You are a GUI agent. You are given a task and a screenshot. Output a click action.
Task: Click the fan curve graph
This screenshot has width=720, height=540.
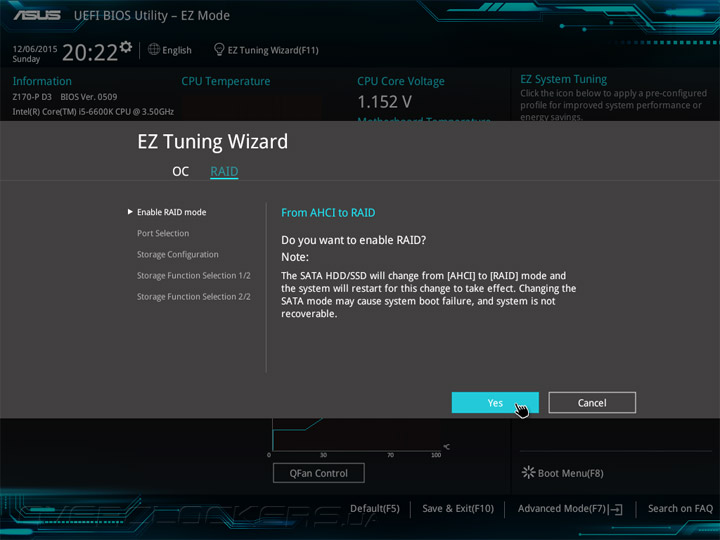357,434
